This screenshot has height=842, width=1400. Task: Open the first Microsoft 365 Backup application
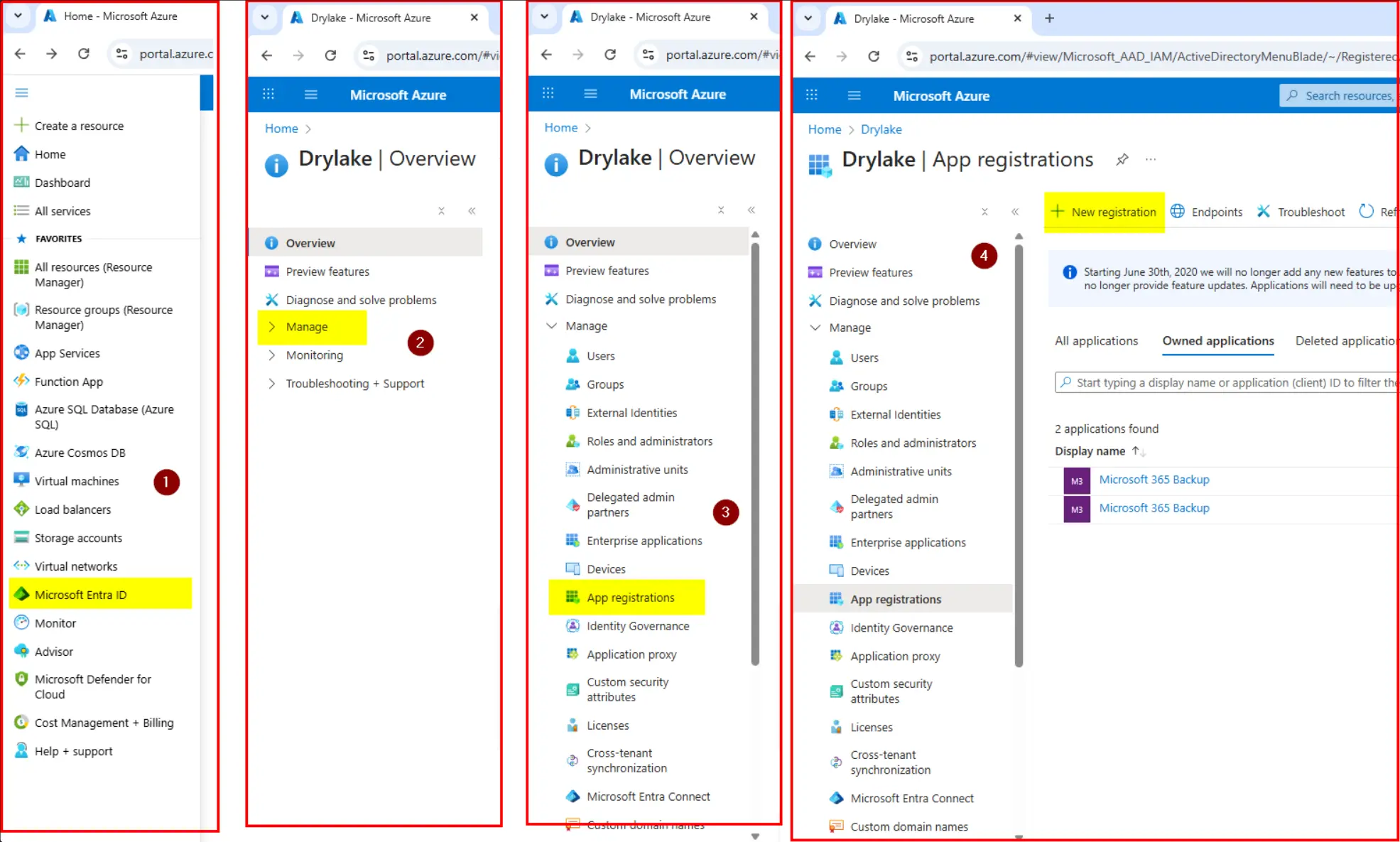click(x=1154, y=480)
